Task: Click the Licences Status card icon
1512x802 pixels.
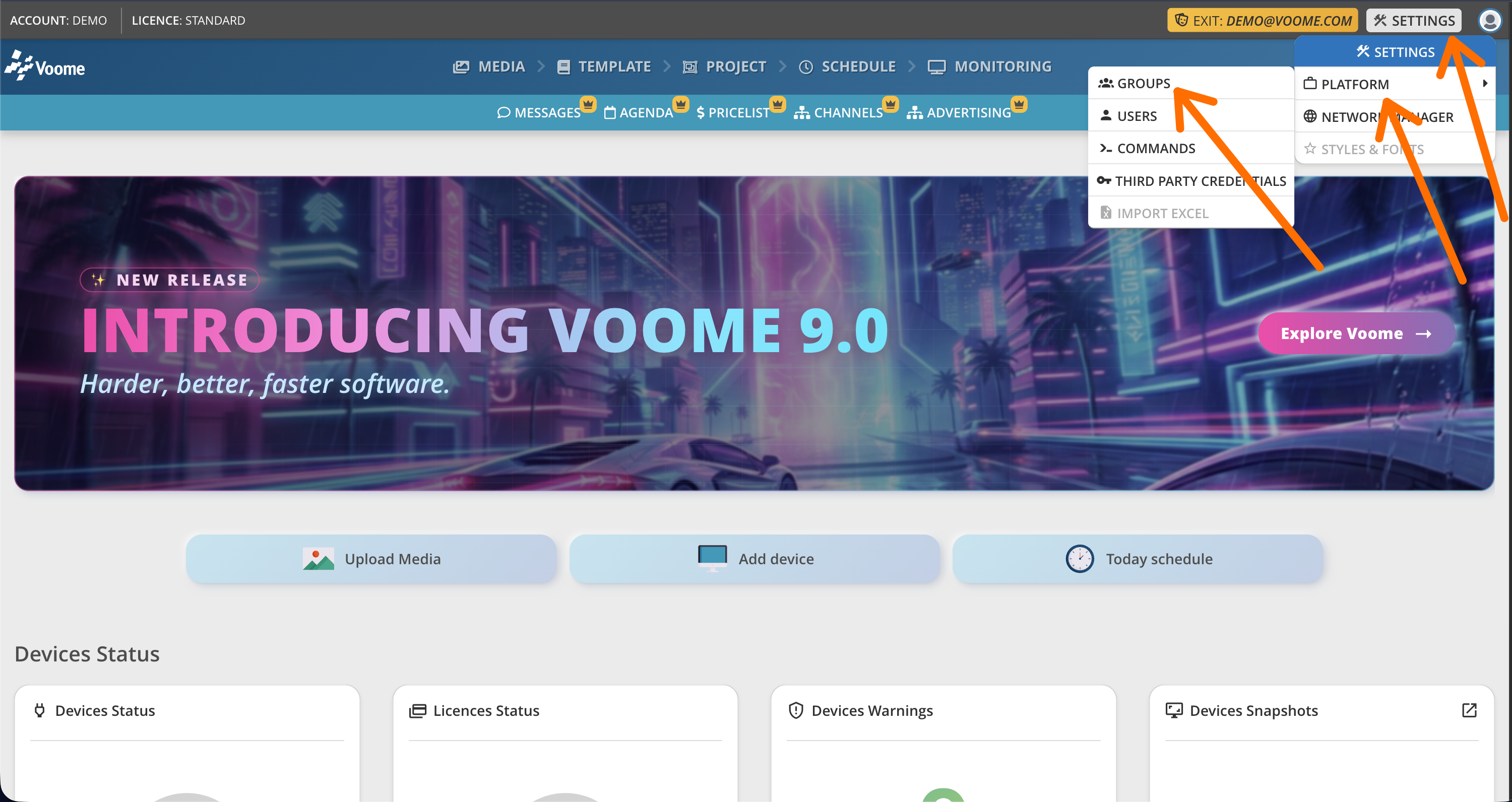Action: [x=417, y=711]
